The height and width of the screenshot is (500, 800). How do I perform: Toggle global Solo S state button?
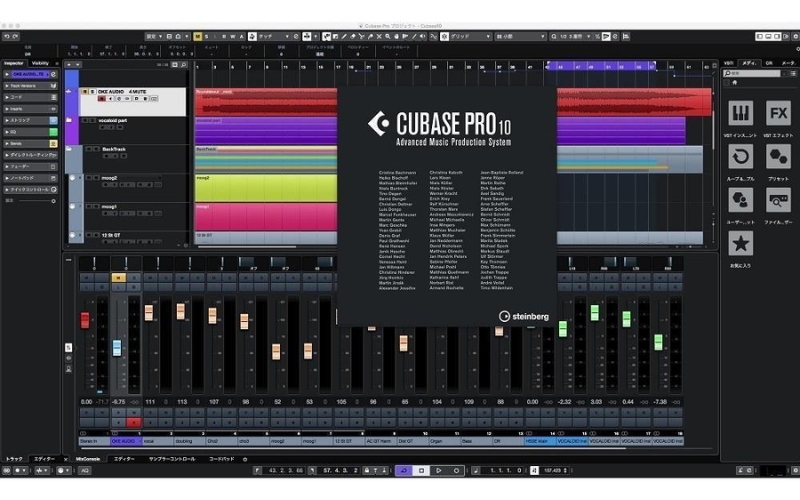[x=206, y=36]
